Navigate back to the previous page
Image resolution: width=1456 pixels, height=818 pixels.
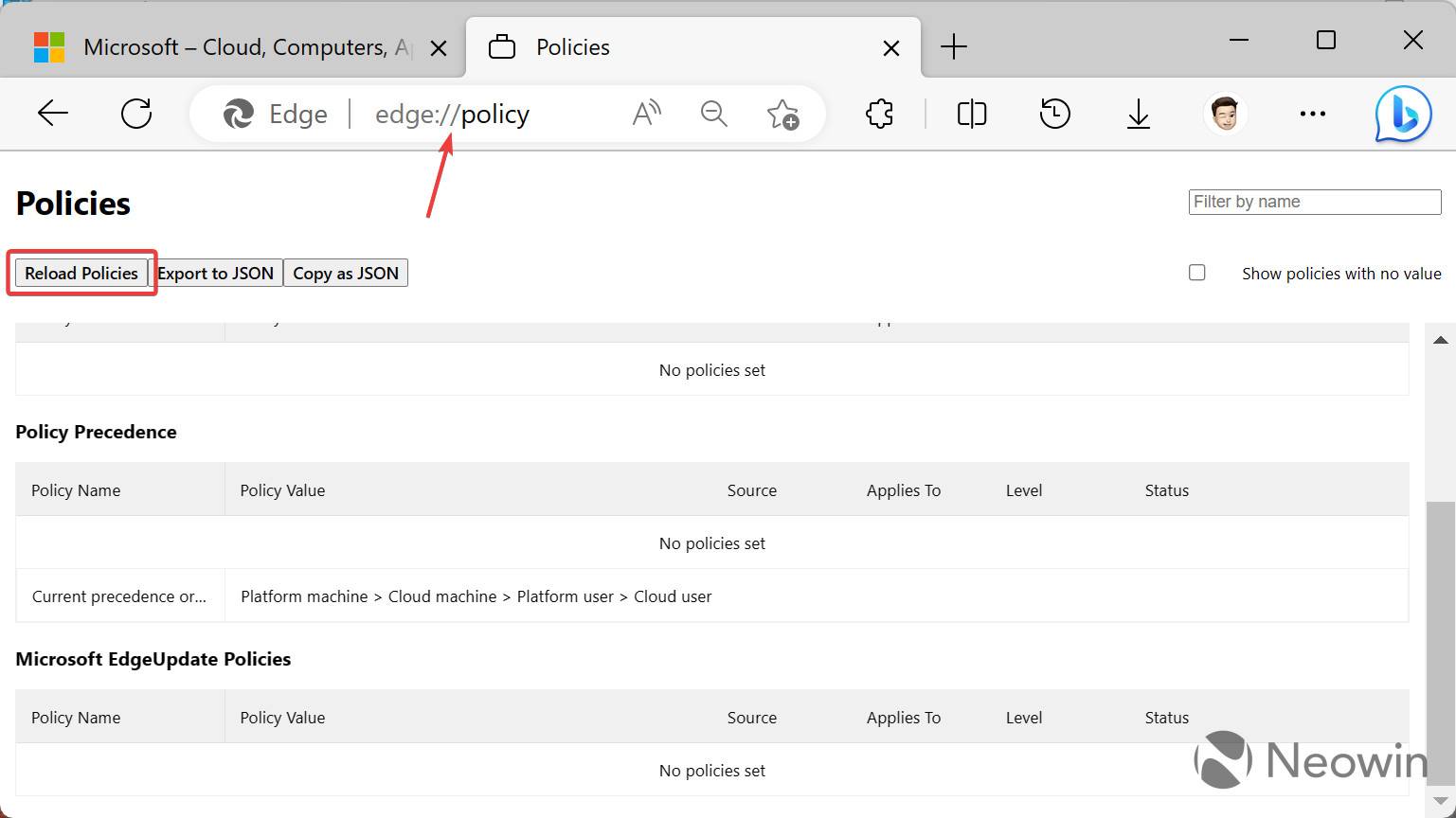[53, 114]
